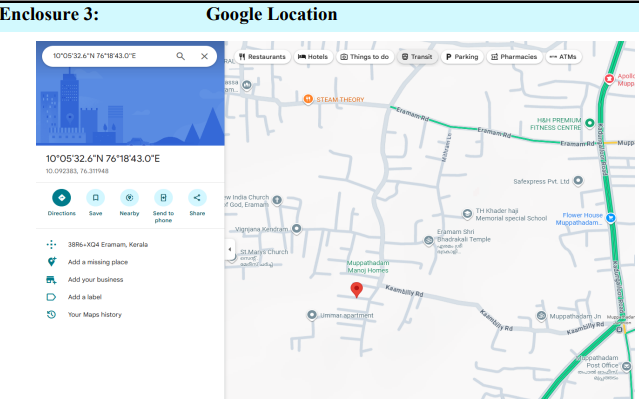Select Add a label

(85, 297)
